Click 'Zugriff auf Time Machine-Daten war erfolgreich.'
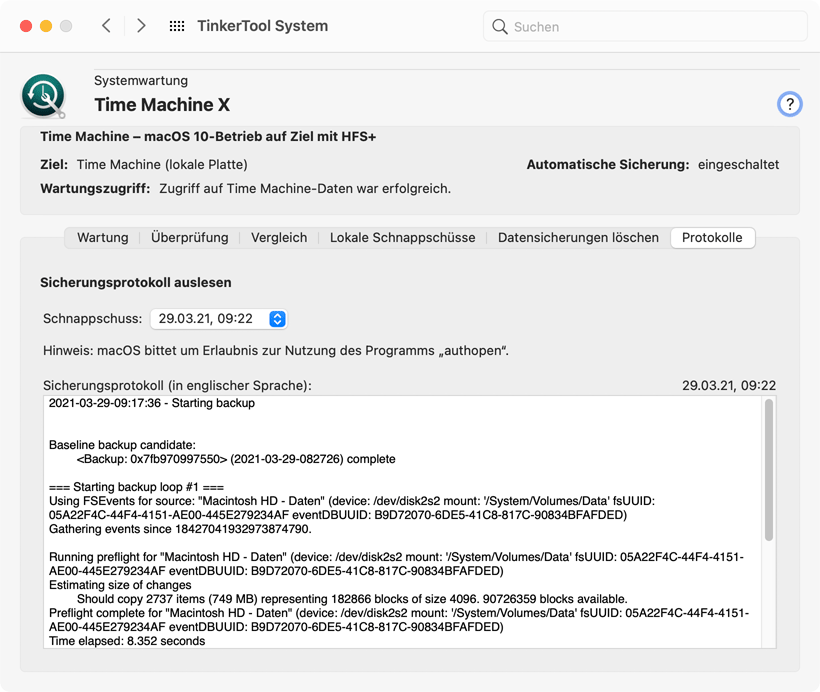The image size is (820, 692). [305, 188]
